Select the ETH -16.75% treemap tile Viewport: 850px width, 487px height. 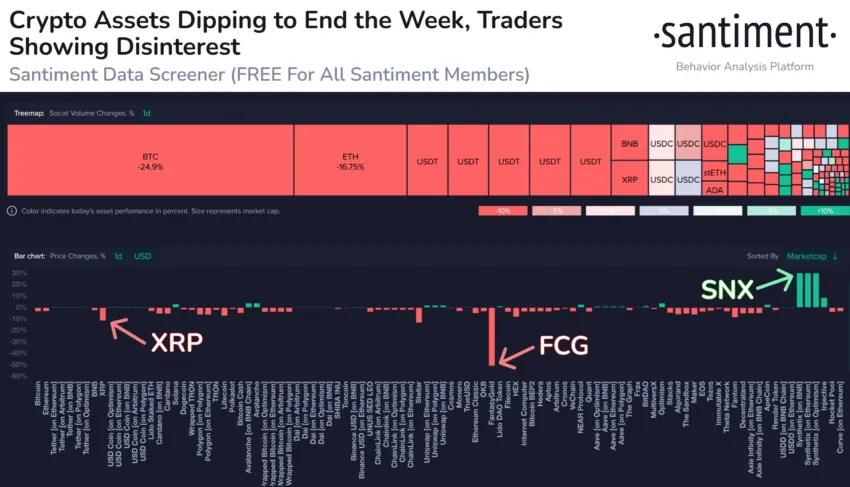(x=350, y=160)
